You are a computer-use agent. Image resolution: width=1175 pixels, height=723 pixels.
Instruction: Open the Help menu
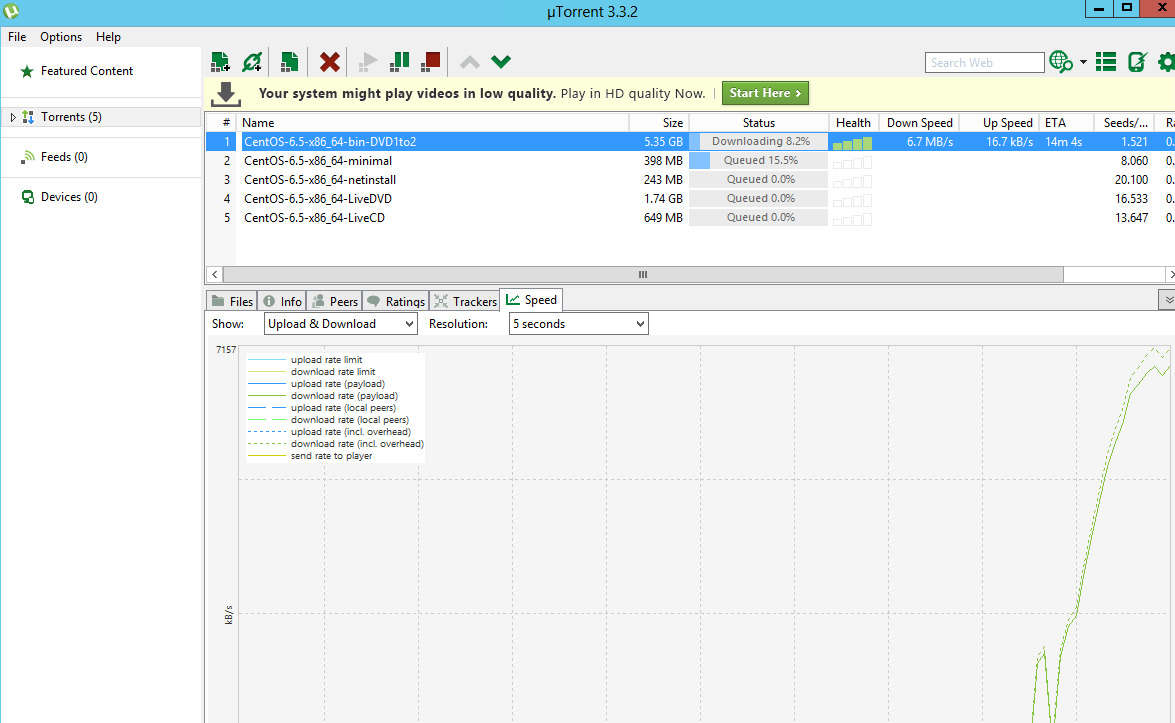point(108,37)
